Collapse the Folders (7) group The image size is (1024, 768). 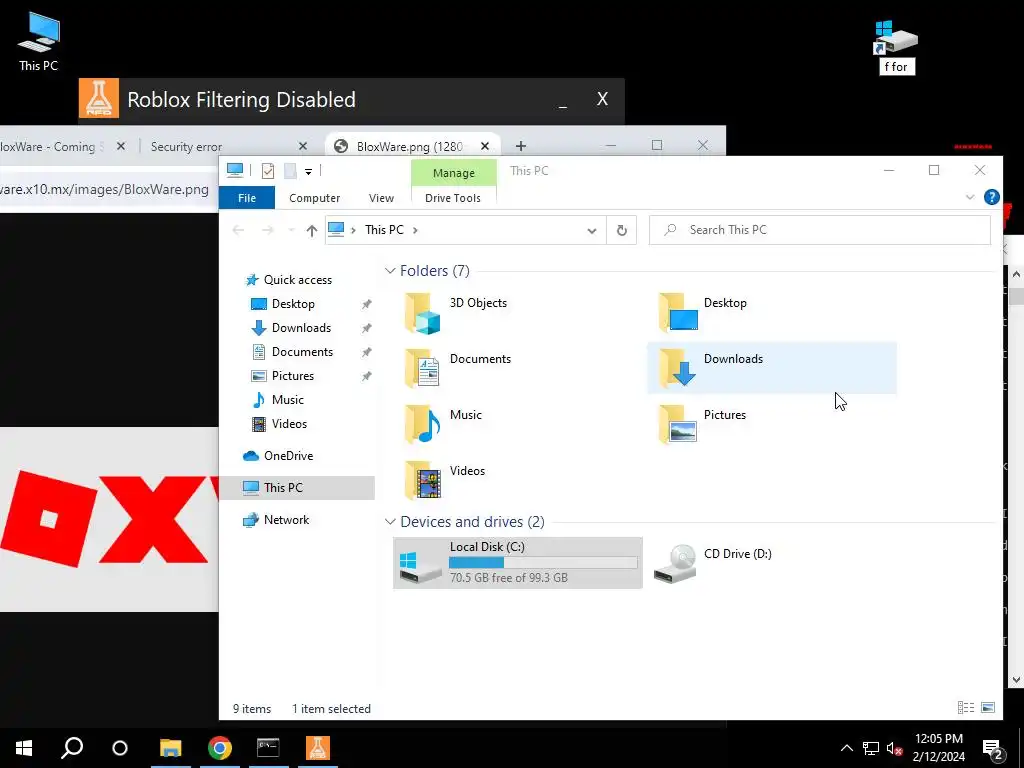click(x=390, y=270)
